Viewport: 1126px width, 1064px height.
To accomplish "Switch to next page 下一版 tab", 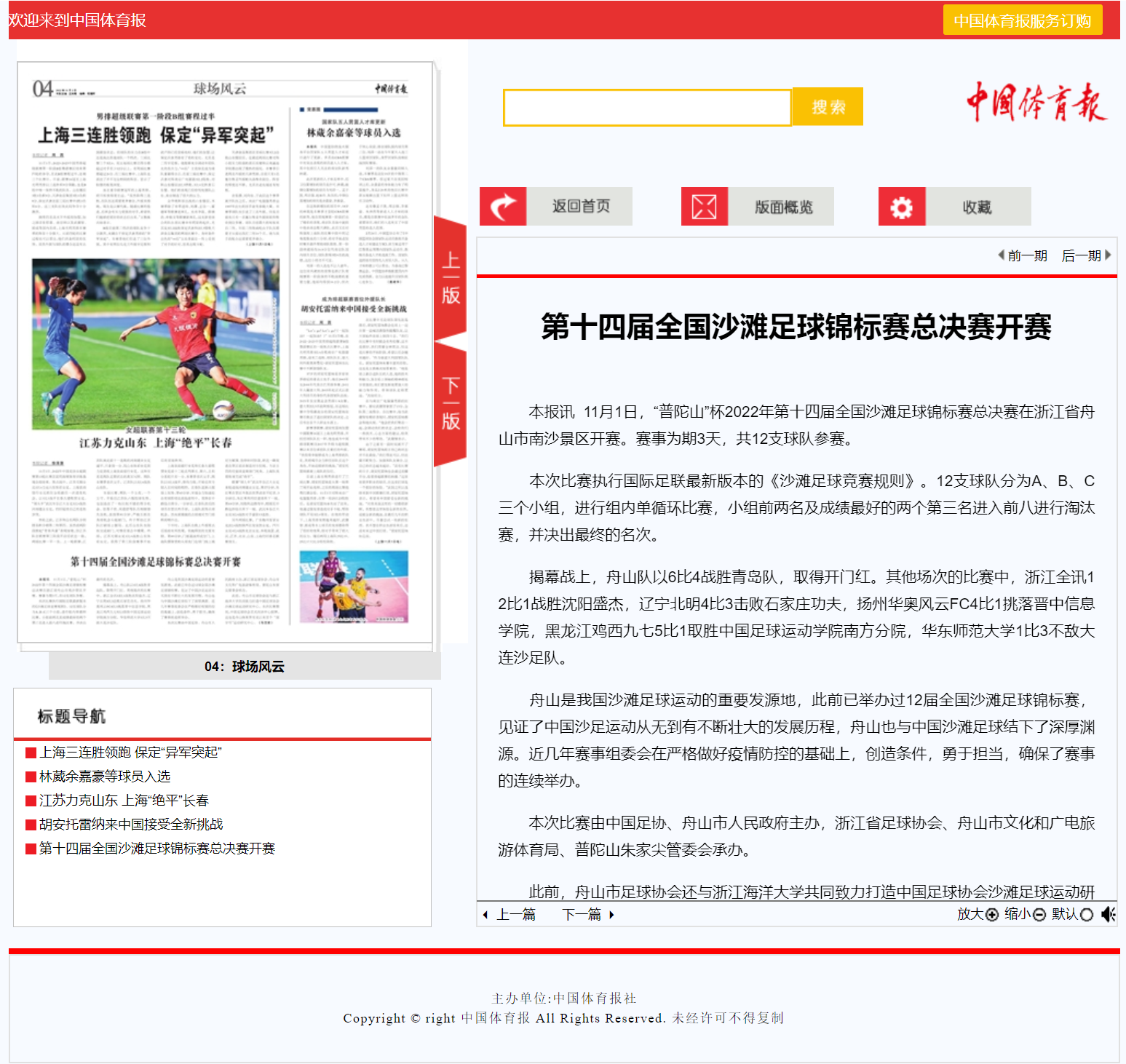I will coord(451,404).
